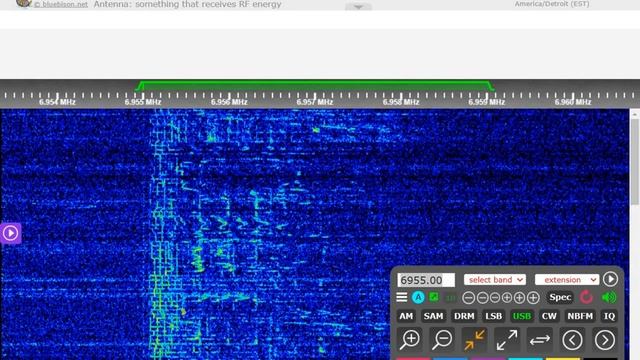Viewport: 640px width, 360px height.
Task: Click the outward arrows max-zoom-out icon
Action: pos(507,340)
